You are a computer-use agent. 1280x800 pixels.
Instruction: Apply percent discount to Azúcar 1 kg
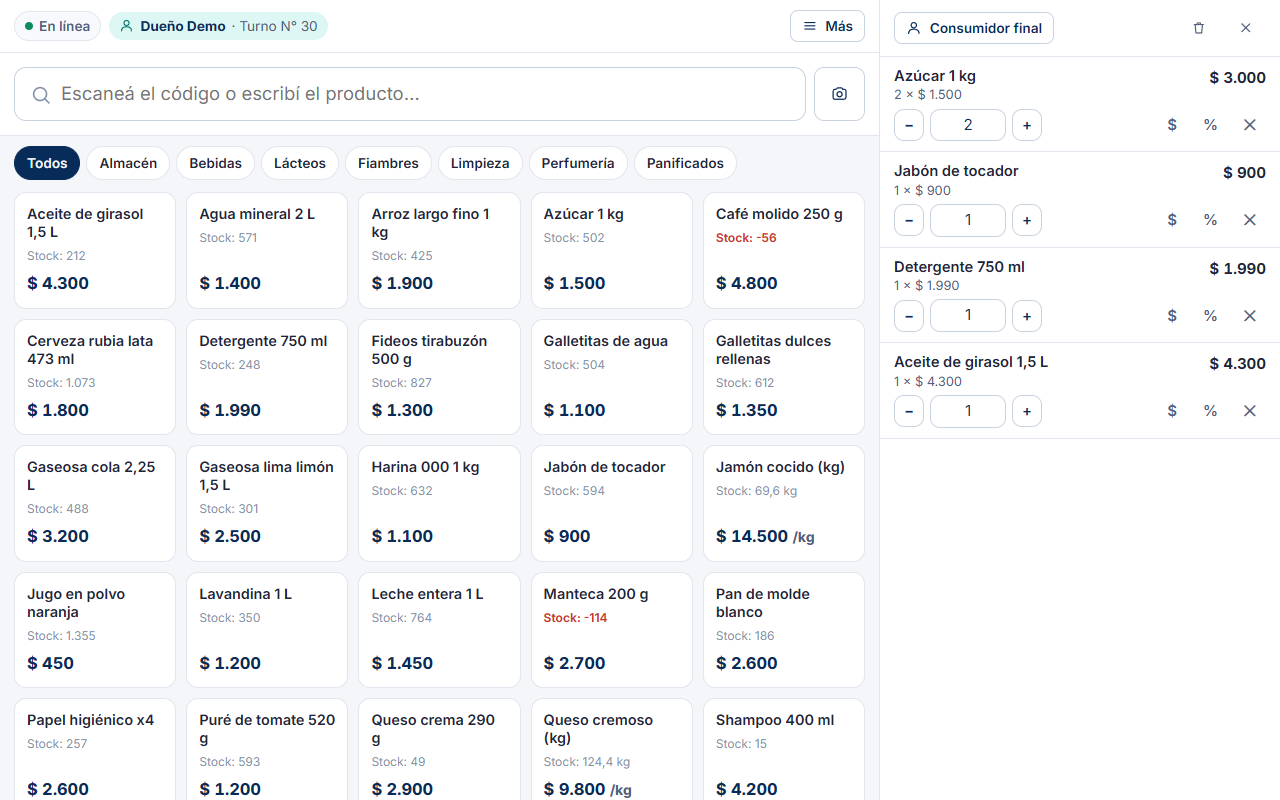coord(1210,125)
